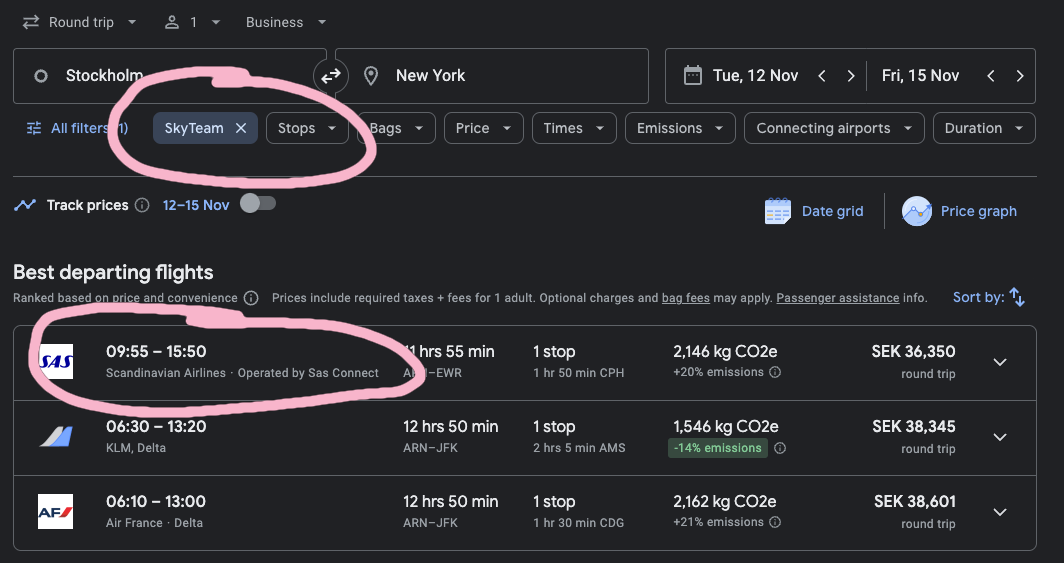Toggle Track prices switch on
1064x563 pixels.
[x=257, y=204]
